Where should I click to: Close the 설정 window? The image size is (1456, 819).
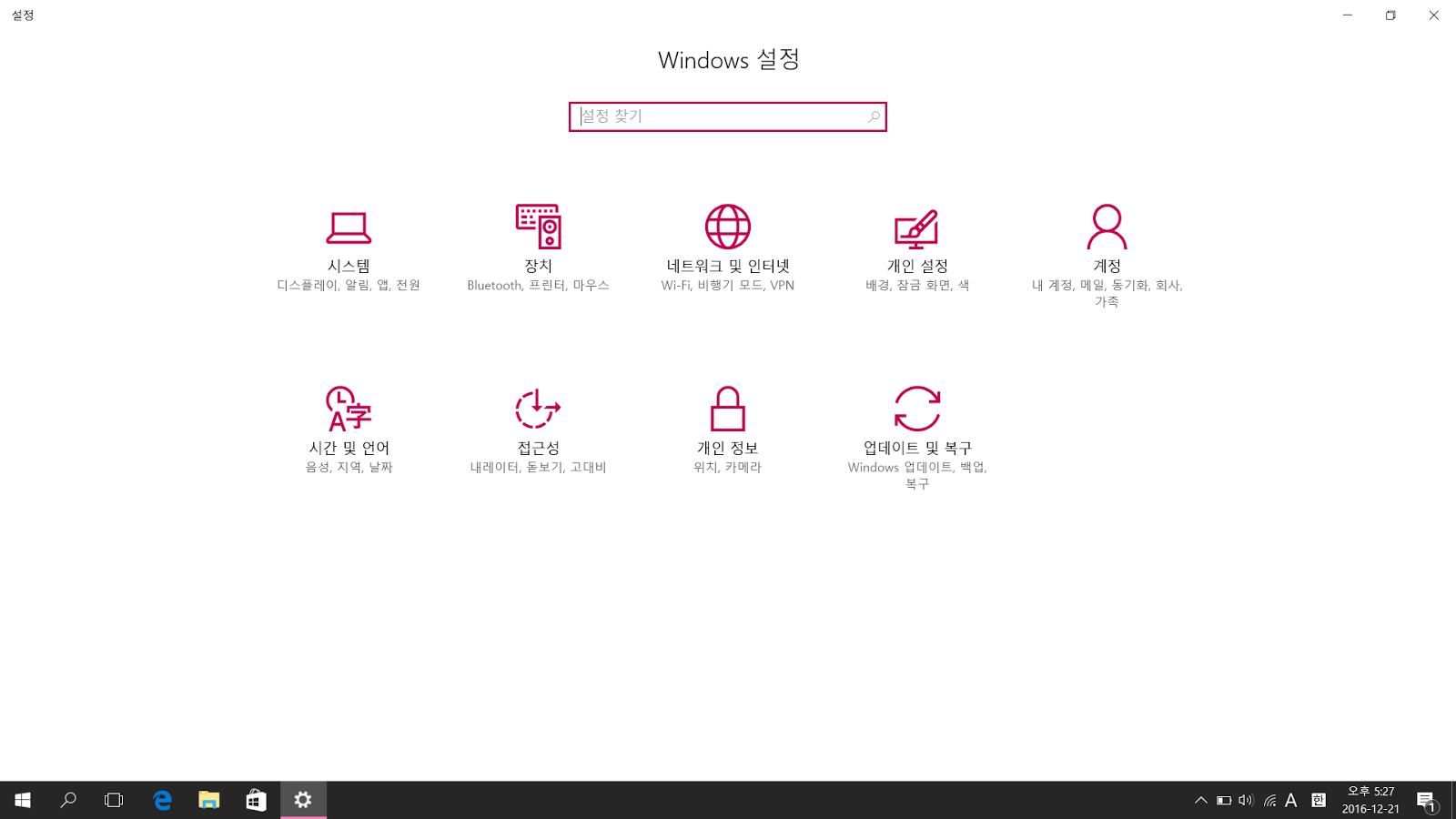tap(1434, 15)
